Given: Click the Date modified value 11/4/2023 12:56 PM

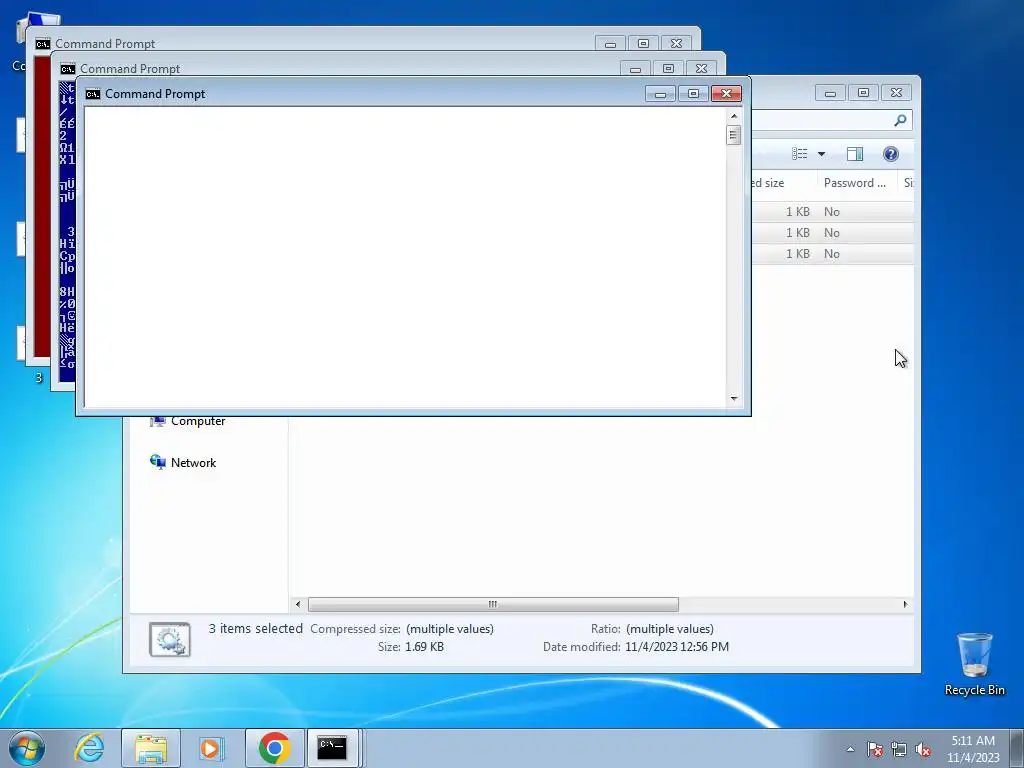Looking at the screenshot, I should tap(677, 647).
